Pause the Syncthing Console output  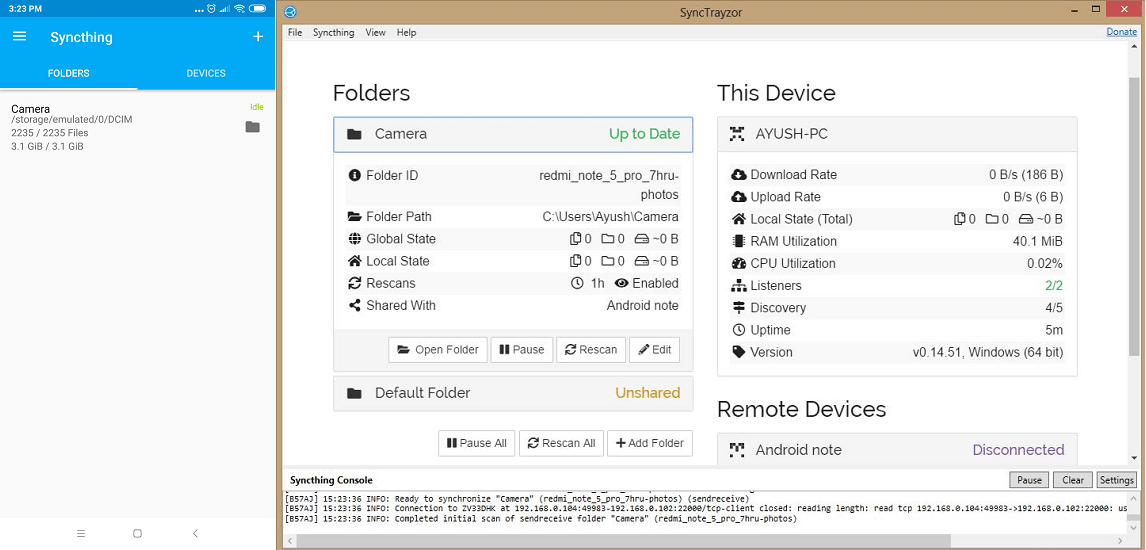point(1029,480)
